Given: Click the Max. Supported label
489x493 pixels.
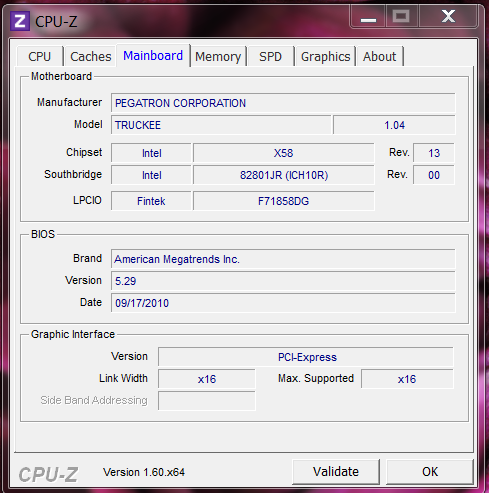Looking at the screenshot, I should coord(316,378).
